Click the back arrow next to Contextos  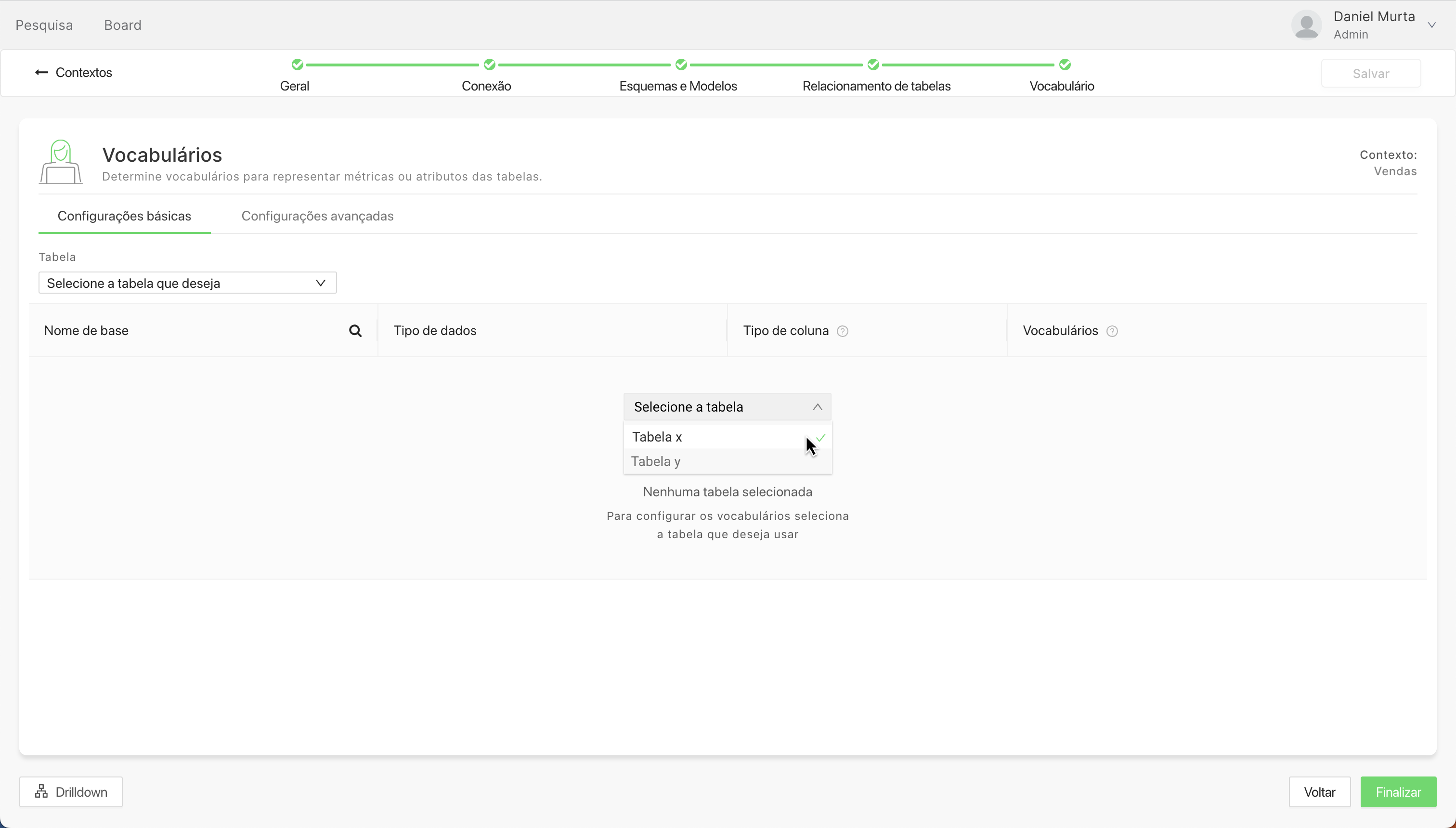(41, 72)
